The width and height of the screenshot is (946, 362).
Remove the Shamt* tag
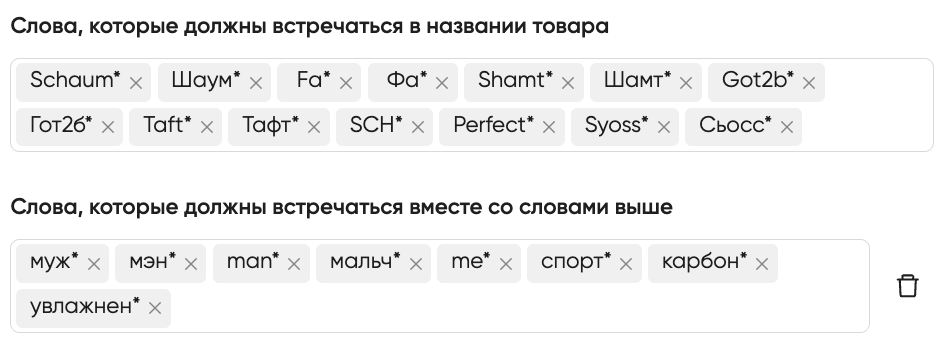point(568,83)
